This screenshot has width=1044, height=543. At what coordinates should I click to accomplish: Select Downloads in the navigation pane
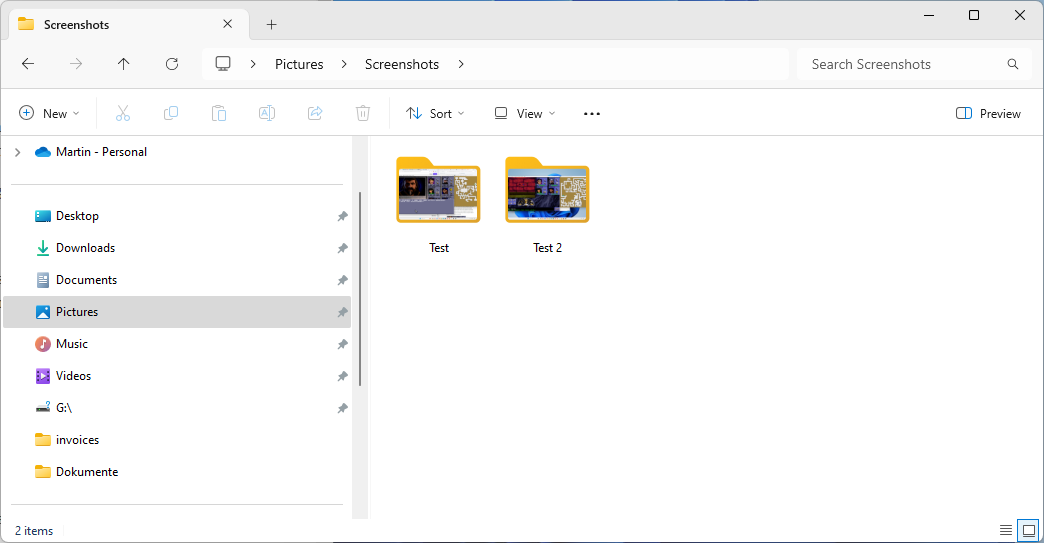[x=85, y=248]
